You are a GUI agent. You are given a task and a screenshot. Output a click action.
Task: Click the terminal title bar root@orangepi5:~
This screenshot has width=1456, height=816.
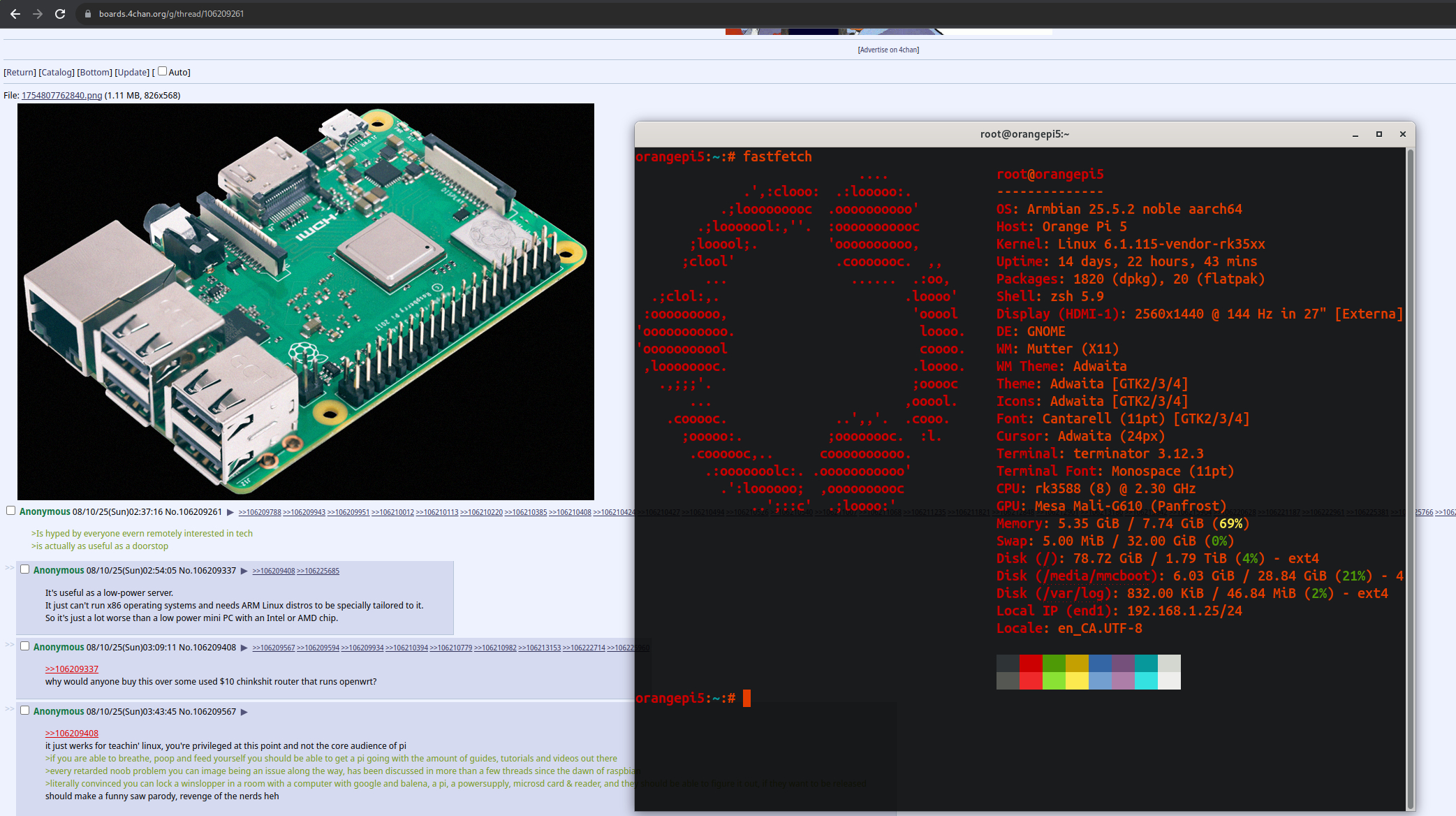[x=1024, y=134]
